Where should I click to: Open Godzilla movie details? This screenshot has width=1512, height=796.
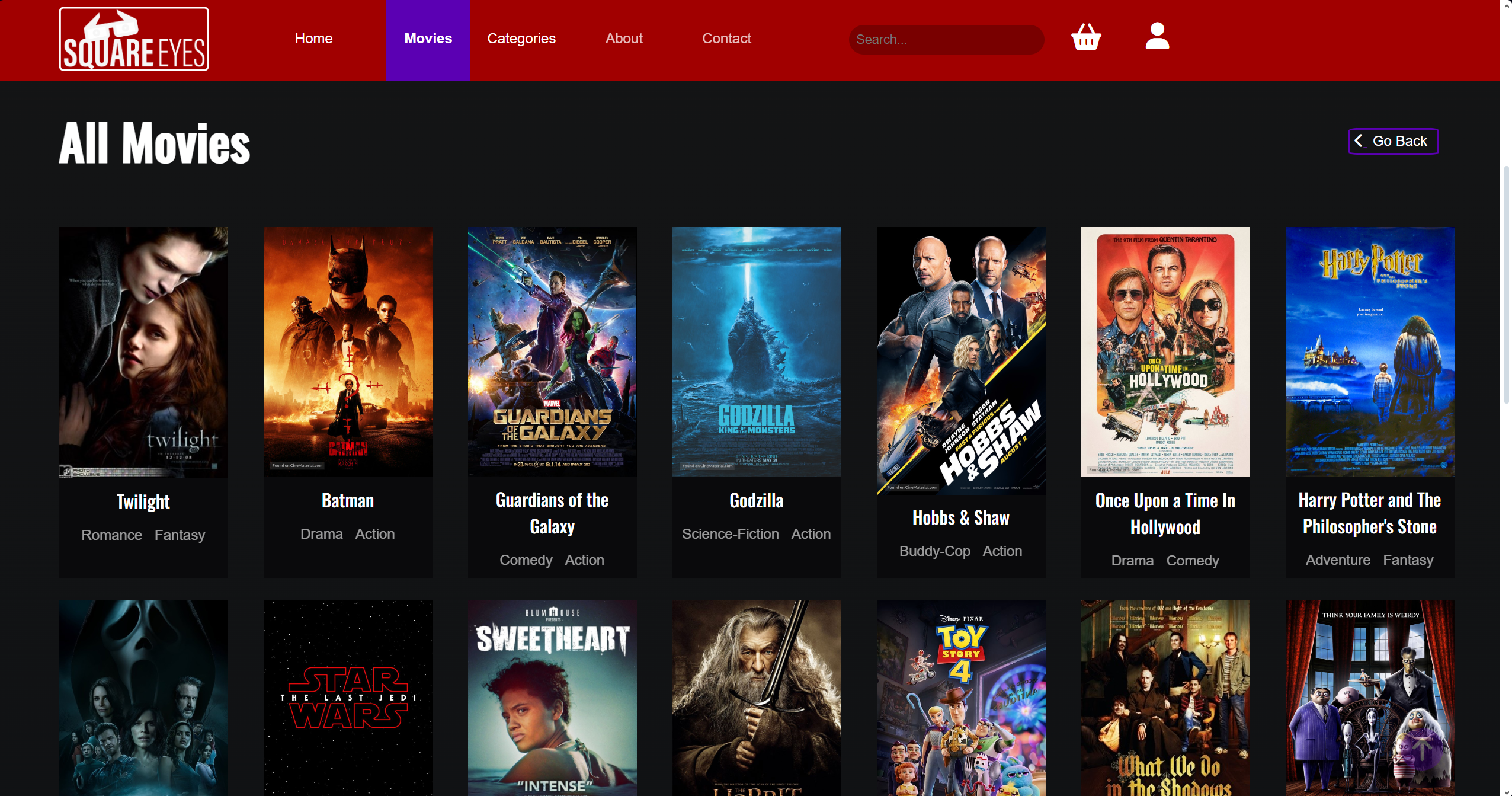tap(756, 501)
